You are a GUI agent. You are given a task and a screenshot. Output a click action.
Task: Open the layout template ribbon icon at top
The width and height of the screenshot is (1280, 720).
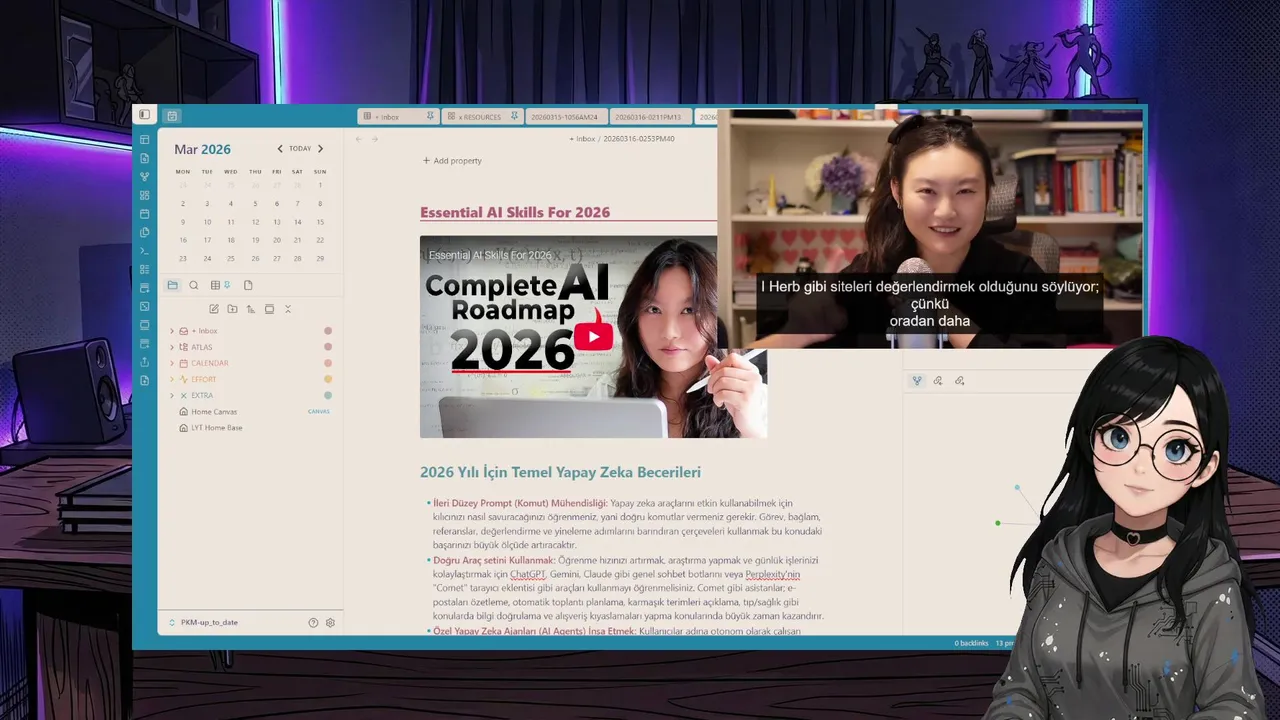tap(145, 139)
